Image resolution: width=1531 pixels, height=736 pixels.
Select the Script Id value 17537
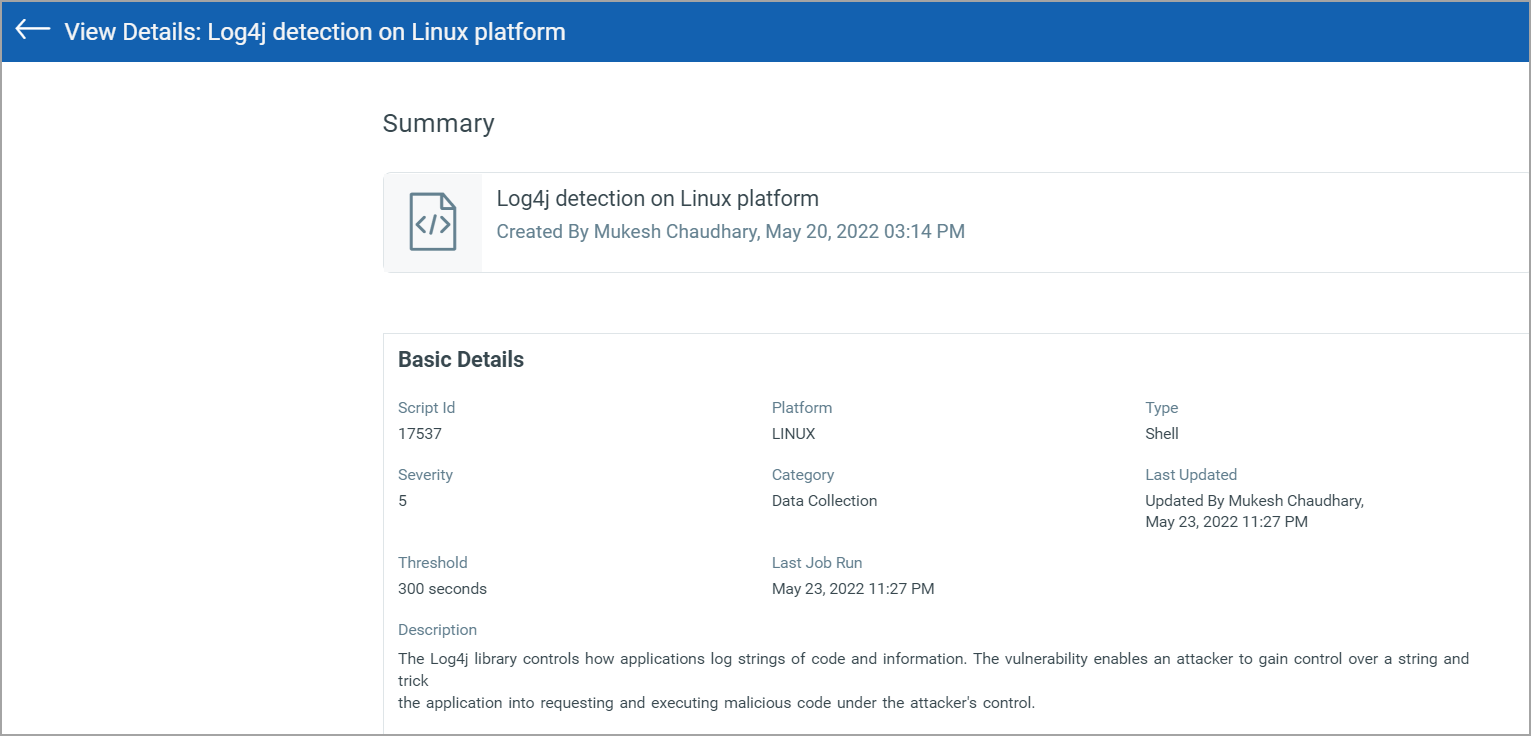tap(420, 434)
